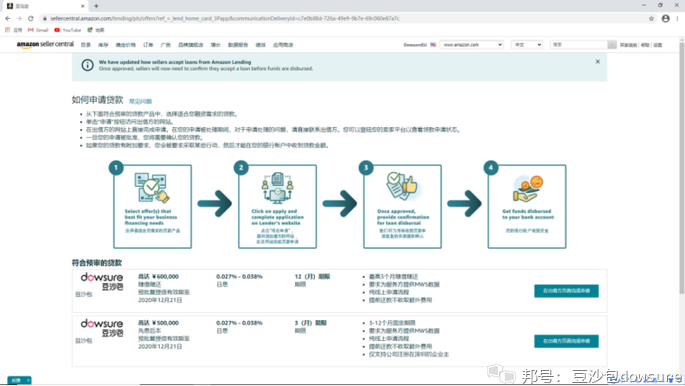685x386 pixels.
Task: Open the 常见问题 FAQ link
Action: [140, 101]
